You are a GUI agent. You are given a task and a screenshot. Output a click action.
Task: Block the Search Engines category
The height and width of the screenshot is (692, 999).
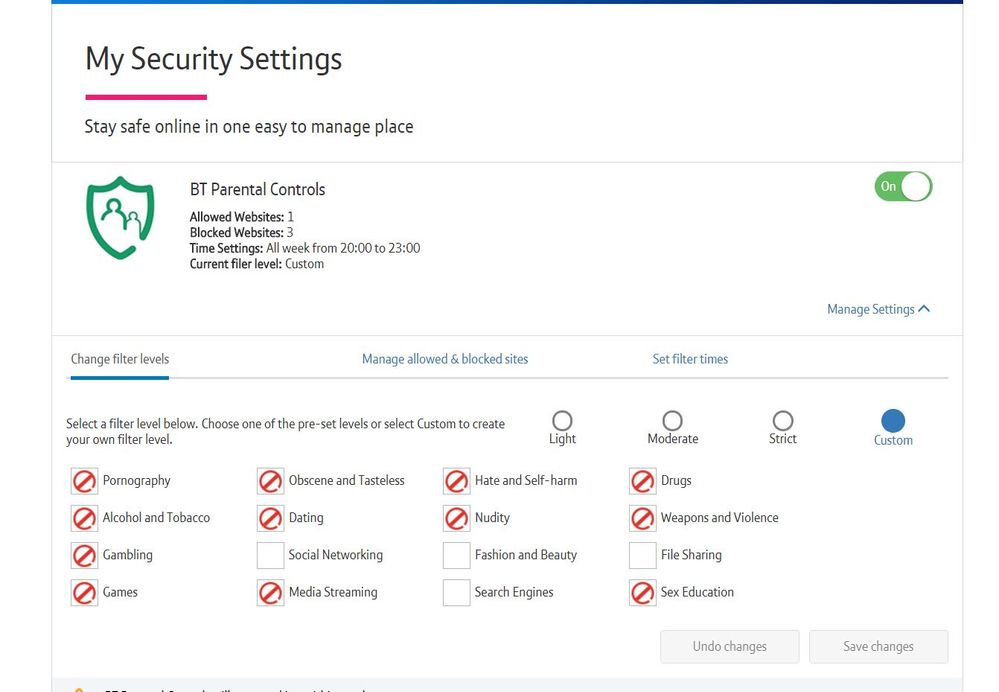456,593
